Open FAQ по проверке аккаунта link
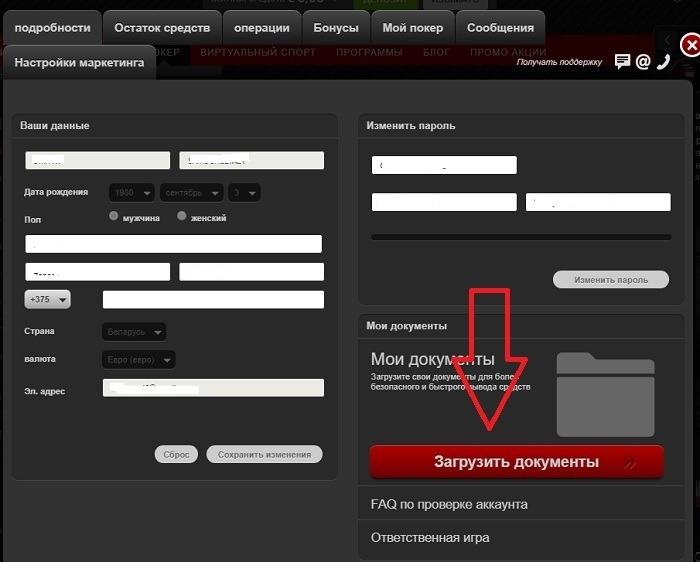Image resolution: width=700 pixels, height=562 pixels. 449,504
